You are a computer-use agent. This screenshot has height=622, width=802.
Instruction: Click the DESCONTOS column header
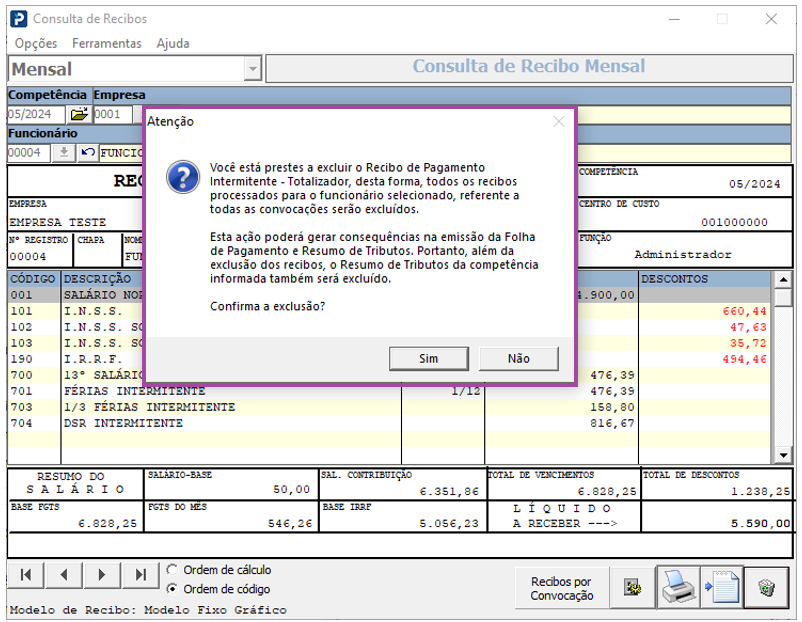tap(705, 279)
